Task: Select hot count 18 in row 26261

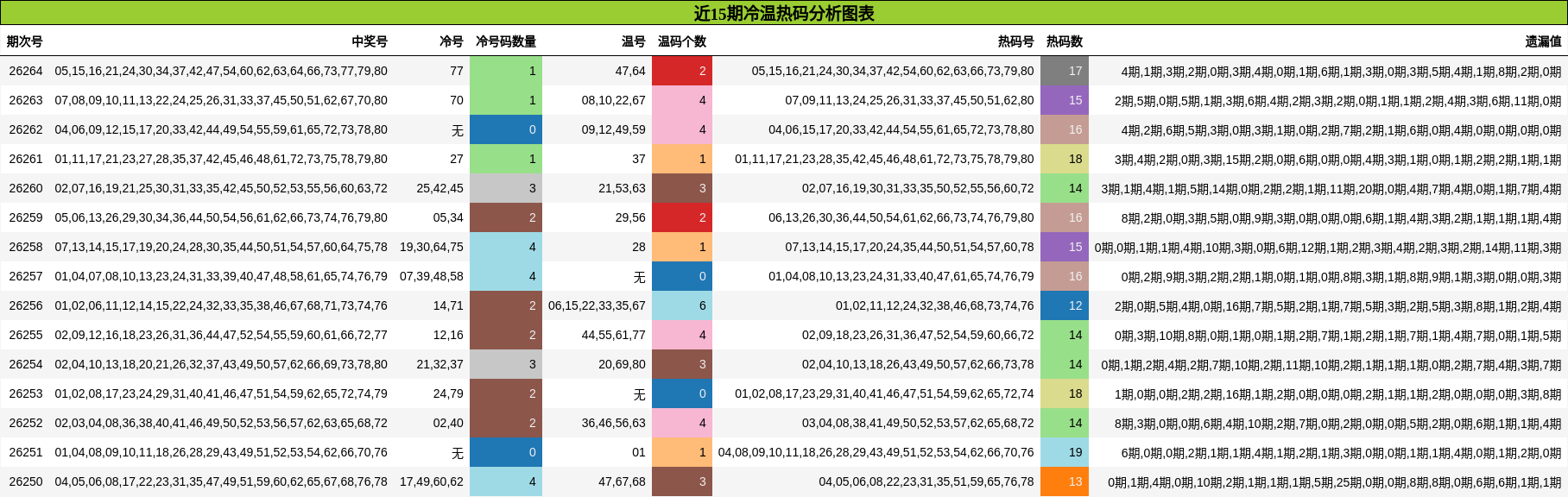Action: pyautogui.click(x=1065, y=159)
